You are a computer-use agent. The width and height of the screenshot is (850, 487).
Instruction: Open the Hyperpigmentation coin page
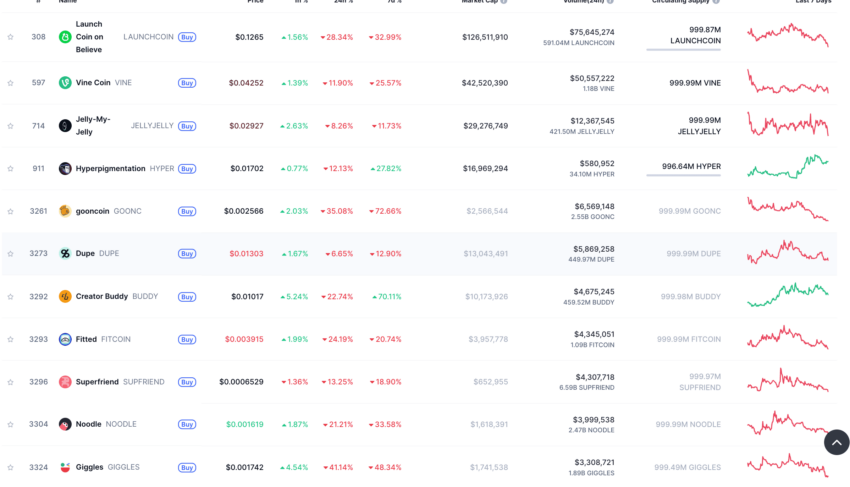point(111,169)
